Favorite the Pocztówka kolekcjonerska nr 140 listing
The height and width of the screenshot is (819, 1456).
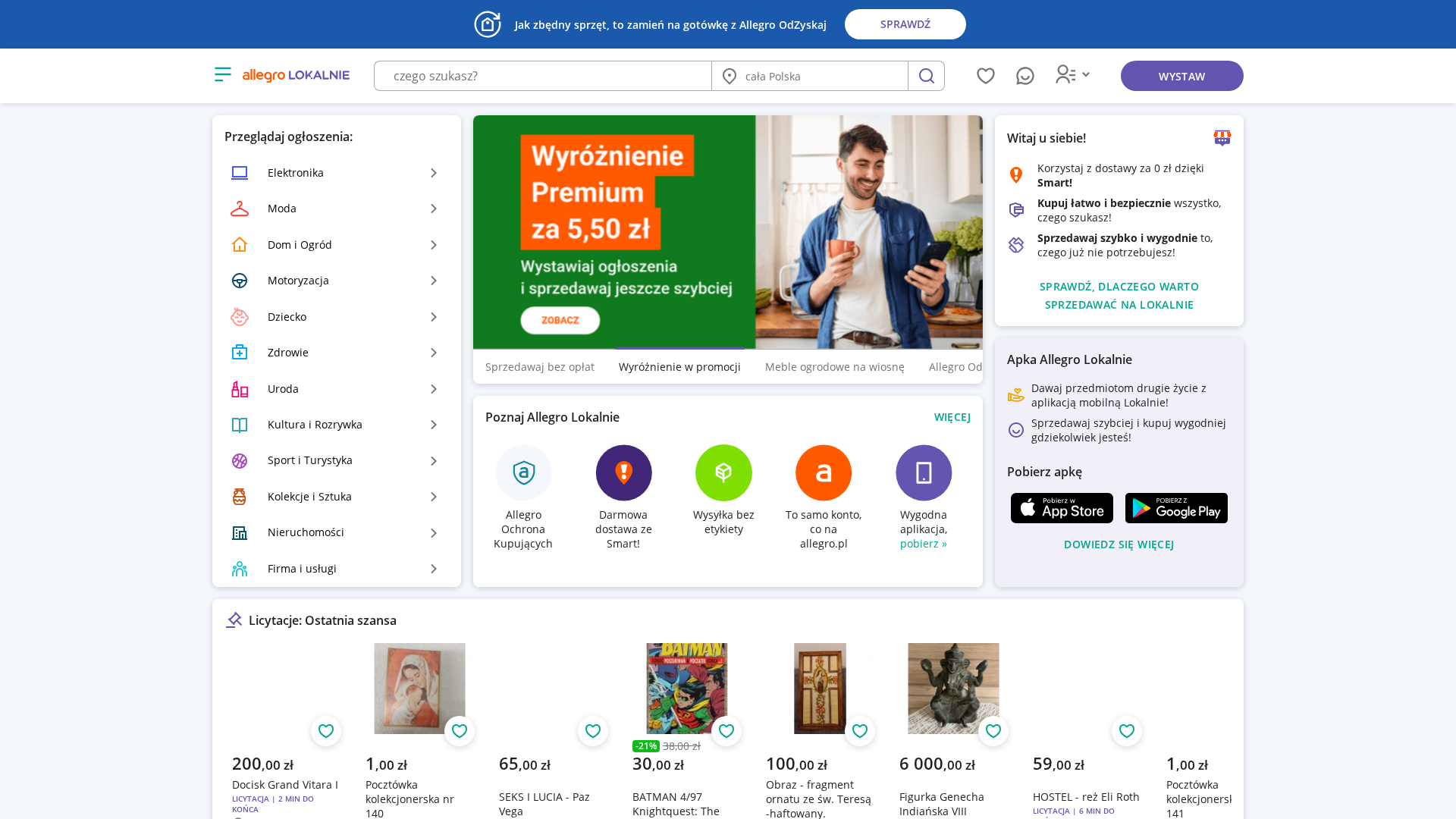pos(460,731)
